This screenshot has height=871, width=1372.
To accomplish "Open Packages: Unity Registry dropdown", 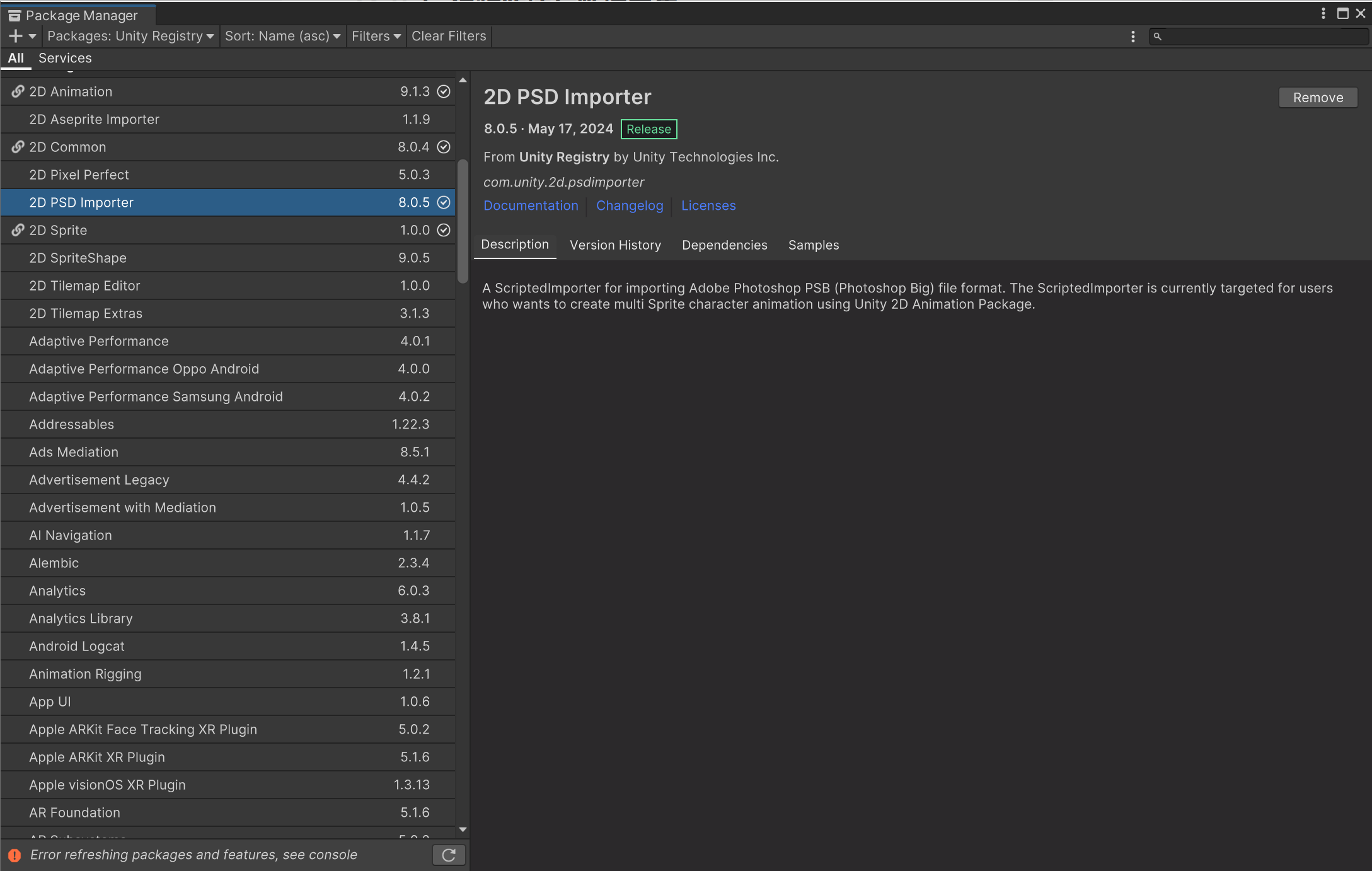I will click(x=130, y=37).
